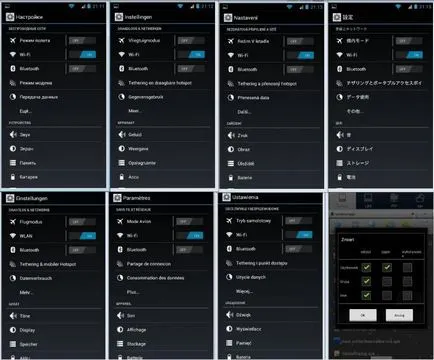Open Affichage settings row
The height and width of the screenshot is (360, 434).
161,330
